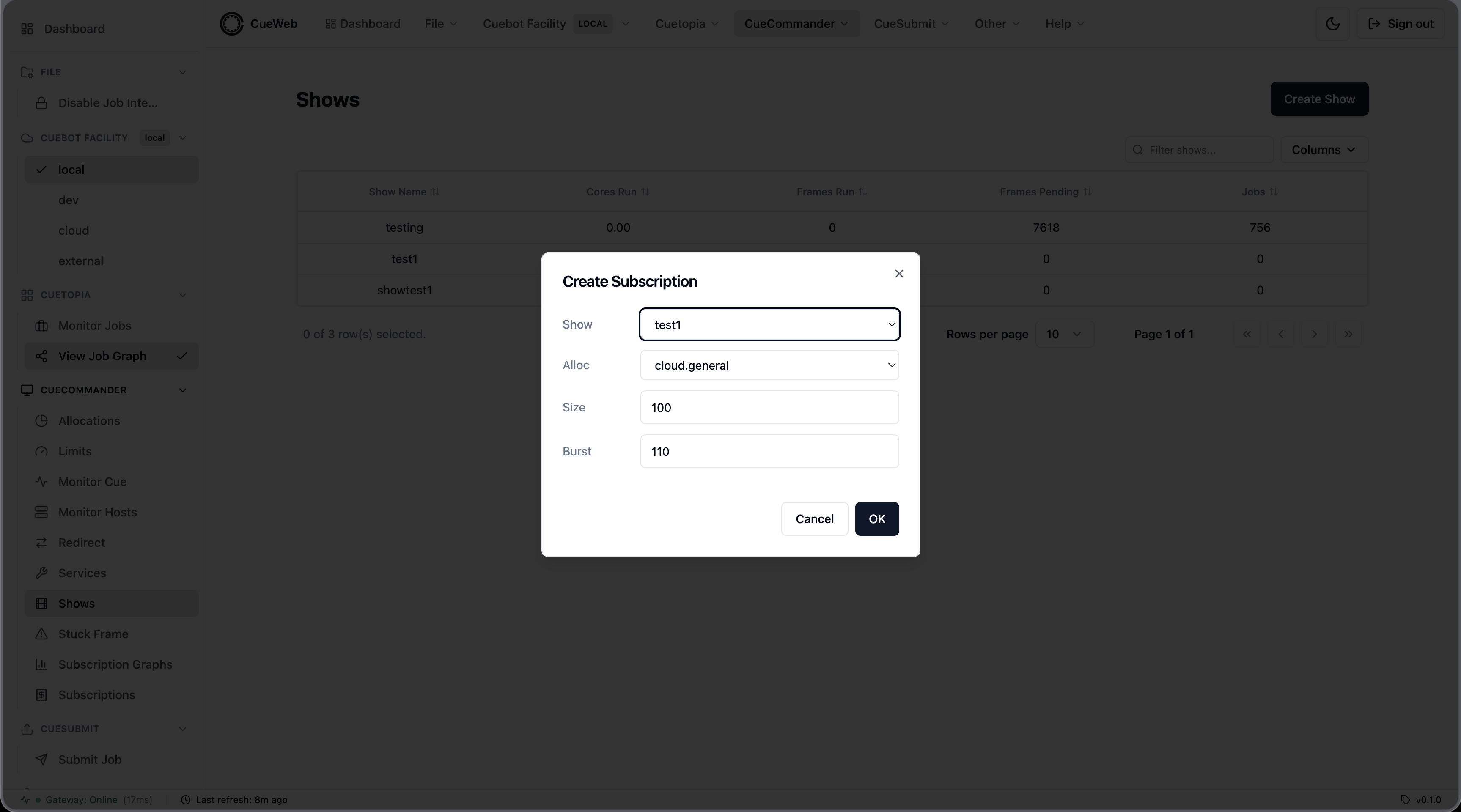
Task: Open the Columns dropdown
Action: click(x=1324, y=150)
